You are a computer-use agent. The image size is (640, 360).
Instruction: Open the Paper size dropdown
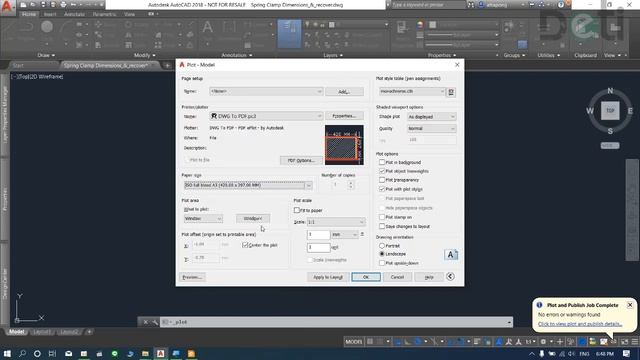248,185
